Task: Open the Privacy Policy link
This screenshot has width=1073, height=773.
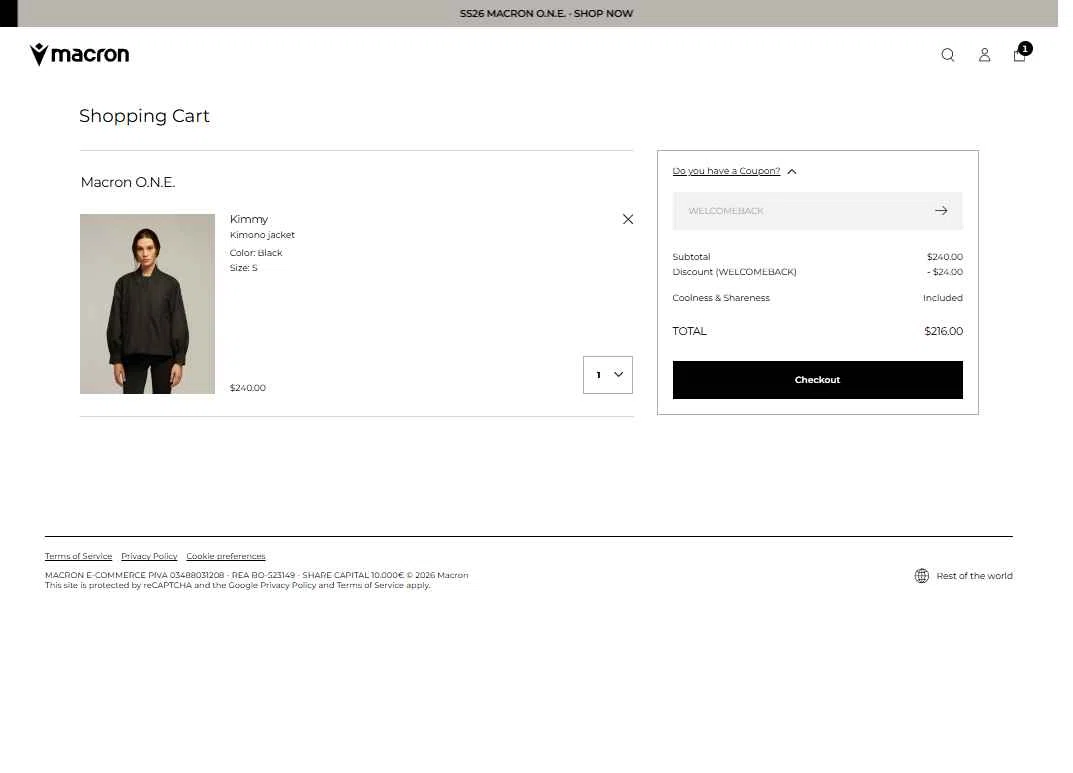Action: point(149,556)
